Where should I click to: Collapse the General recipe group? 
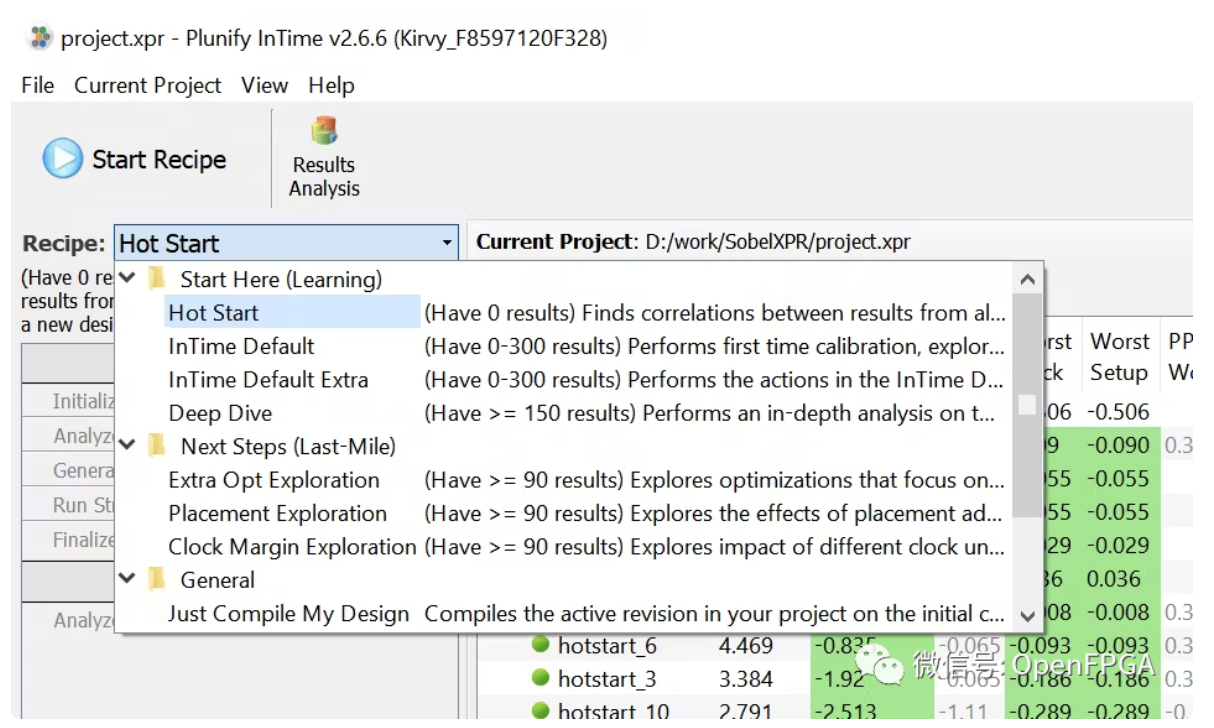128,579
